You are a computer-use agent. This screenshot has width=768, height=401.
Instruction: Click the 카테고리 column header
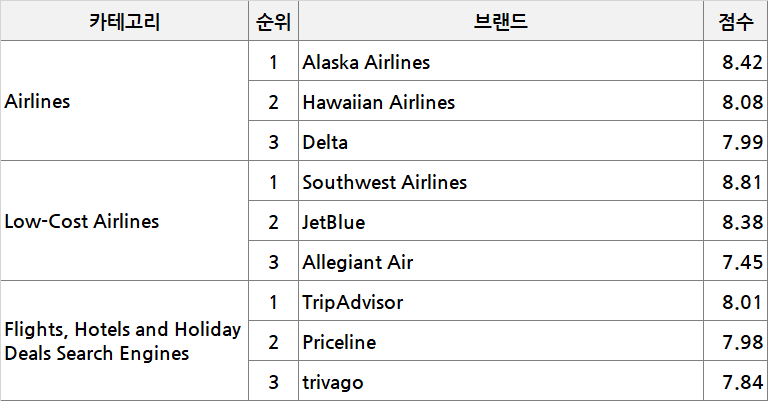coord(124,21)
